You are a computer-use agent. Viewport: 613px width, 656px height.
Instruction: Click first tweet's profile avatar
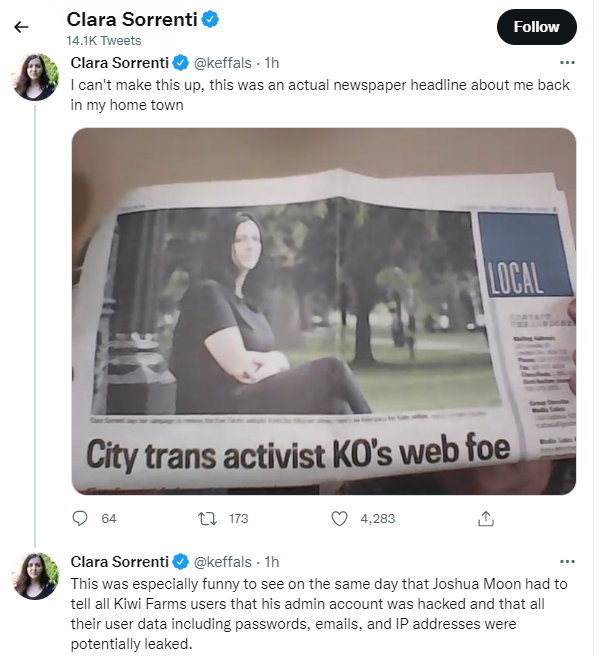(35, 77)
